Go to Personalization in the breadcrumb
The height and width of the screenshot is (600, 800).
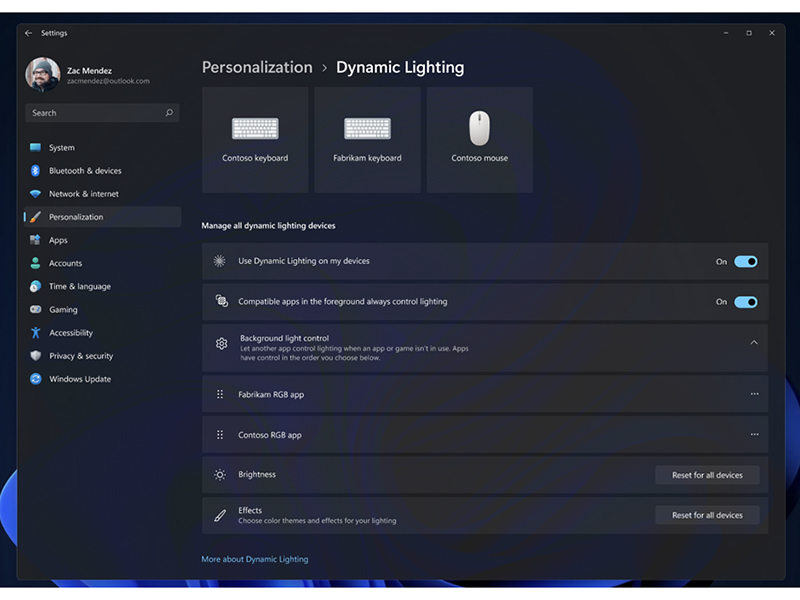point(256,67)
